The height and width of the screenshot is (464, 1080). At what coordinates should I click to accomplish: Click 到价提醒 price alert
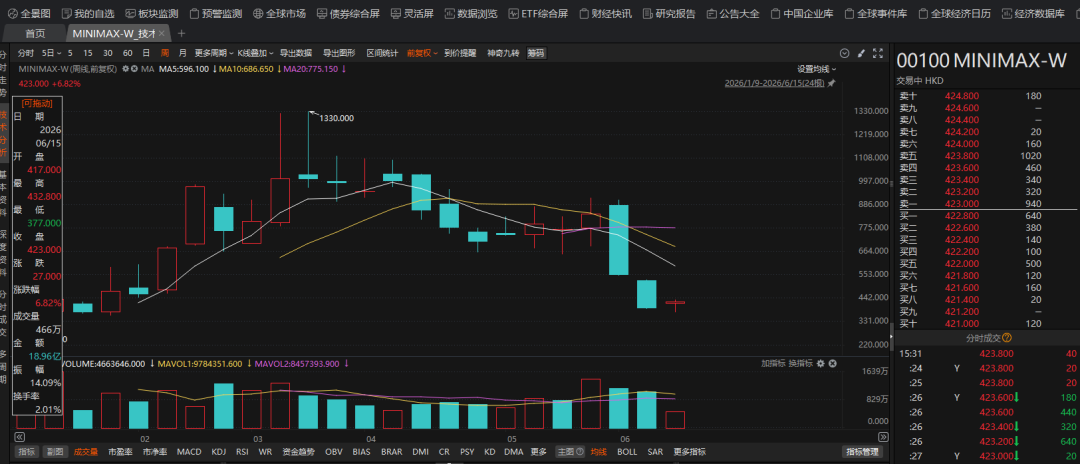(x=459, y=53)
